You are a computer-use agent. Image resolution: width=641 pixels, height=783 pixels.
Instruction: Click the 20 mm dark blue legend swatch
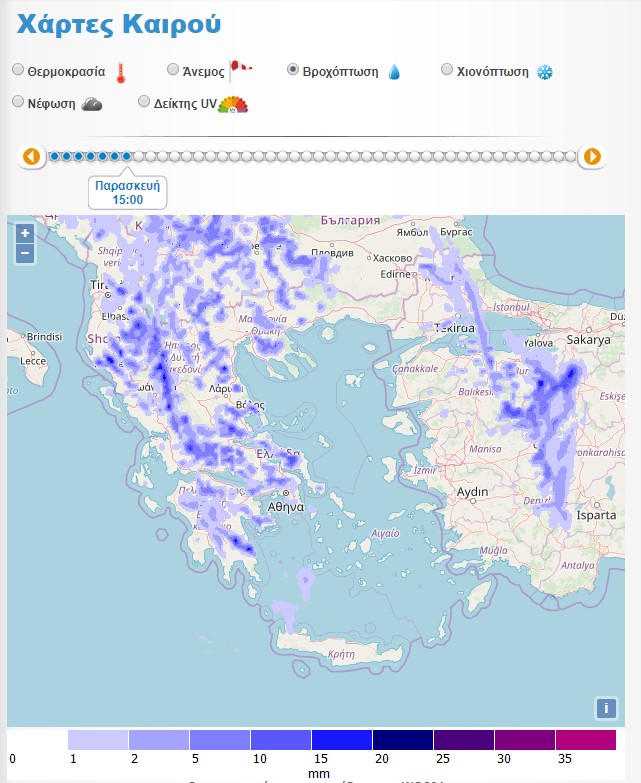(403, 740)
